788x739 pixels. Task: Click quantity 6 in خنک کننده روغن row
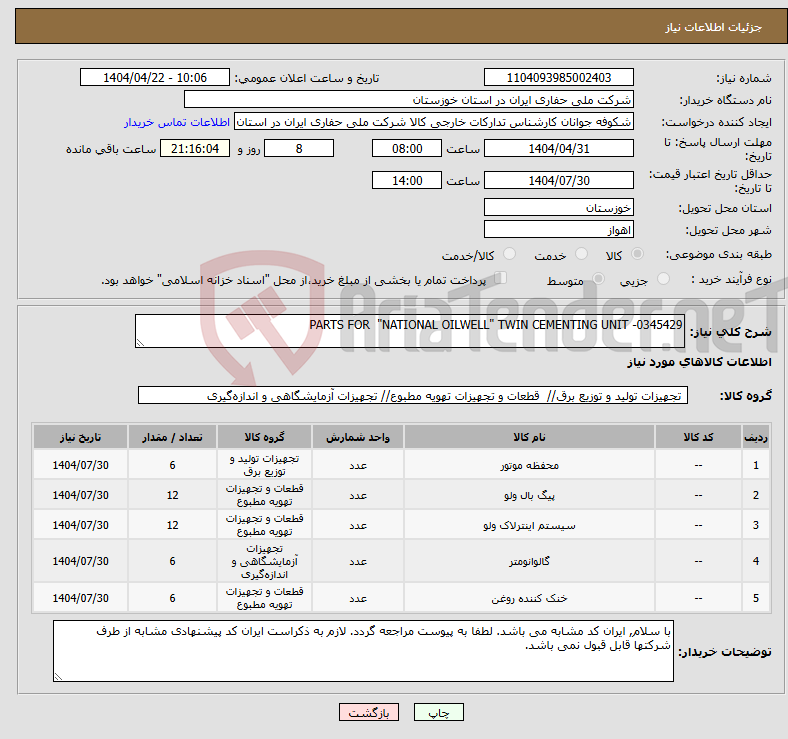tap(172, 598)
